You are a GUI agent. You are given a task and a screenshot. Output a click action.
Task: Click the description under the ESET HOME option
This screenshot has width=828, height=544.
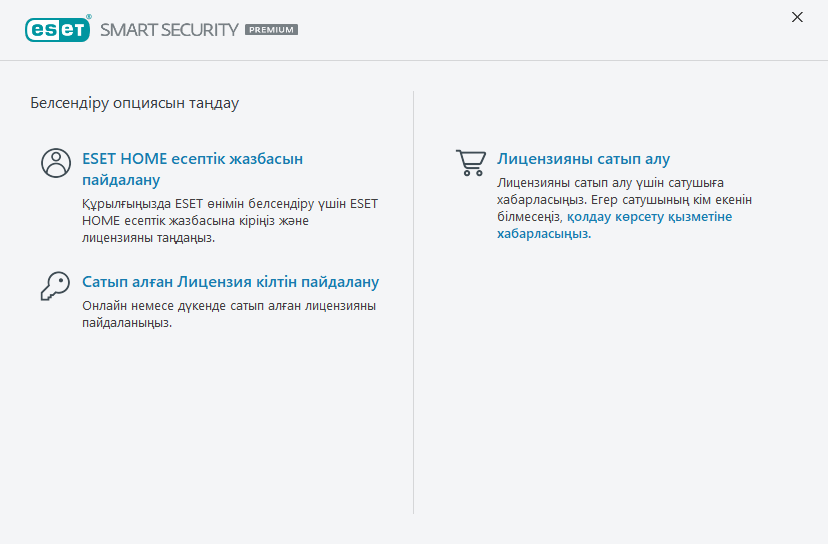coord(229,221)
